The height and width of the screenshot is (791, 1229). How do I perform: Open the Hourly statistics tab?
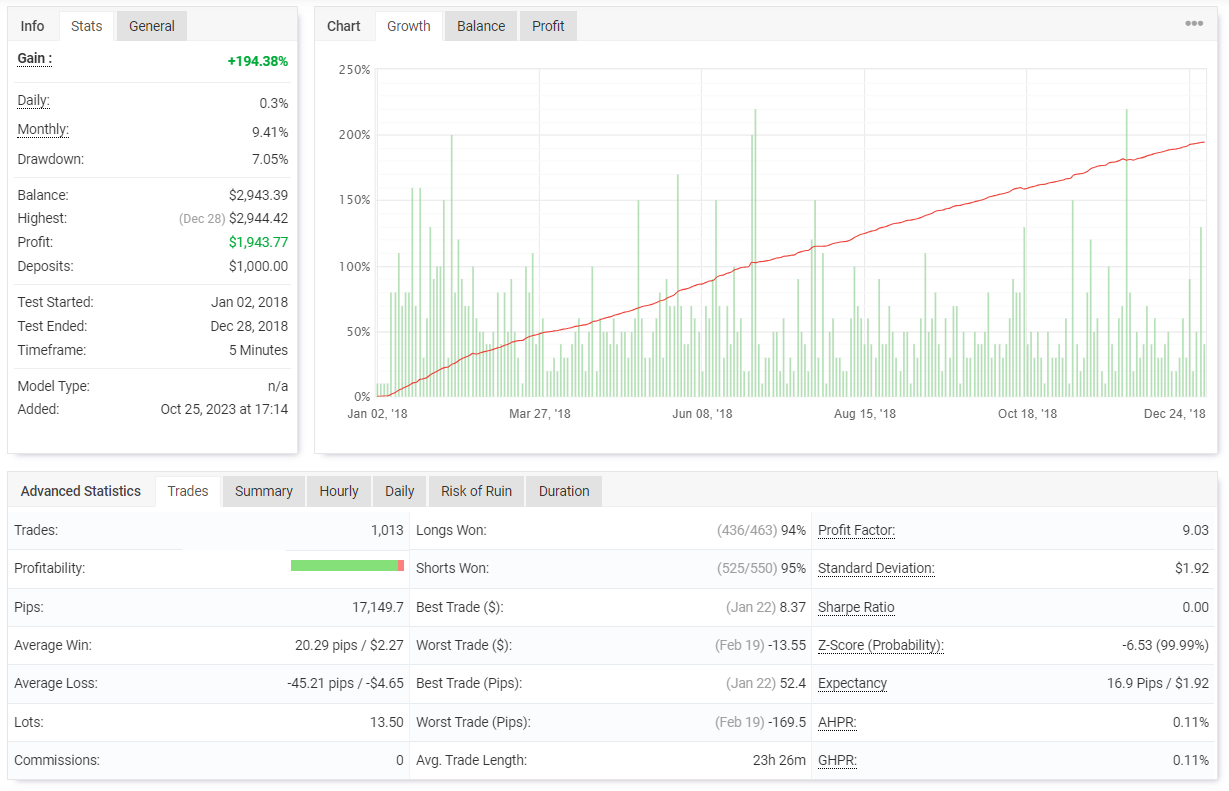click(x=339, y=491)
